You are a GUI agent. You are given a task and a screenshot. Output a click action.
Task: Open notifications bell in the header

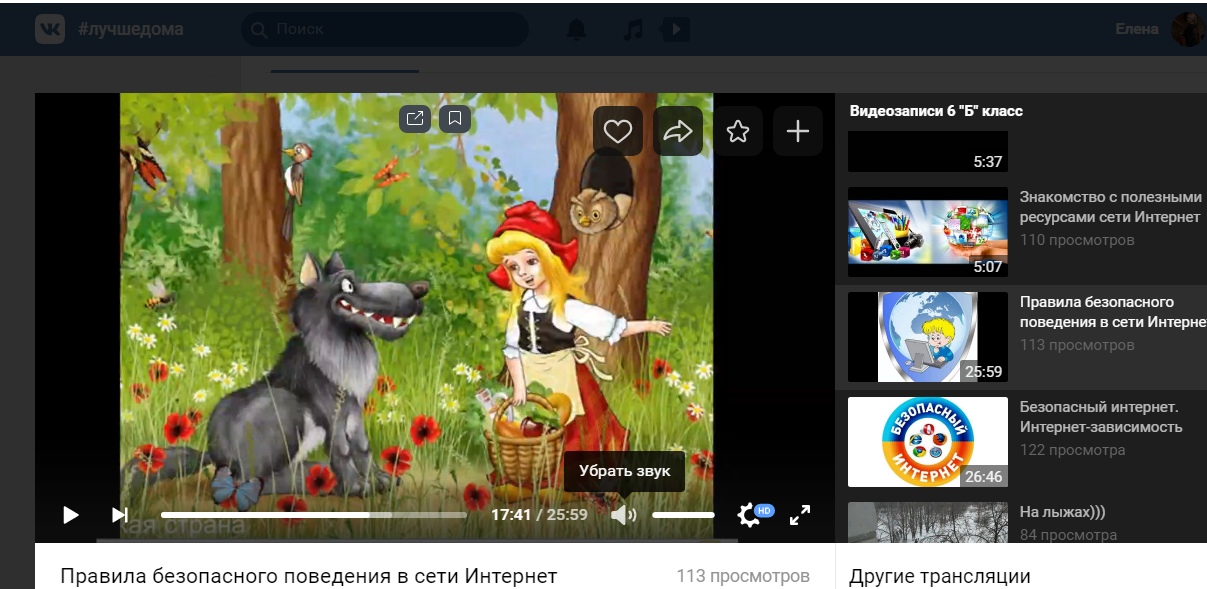coord(577,30)
